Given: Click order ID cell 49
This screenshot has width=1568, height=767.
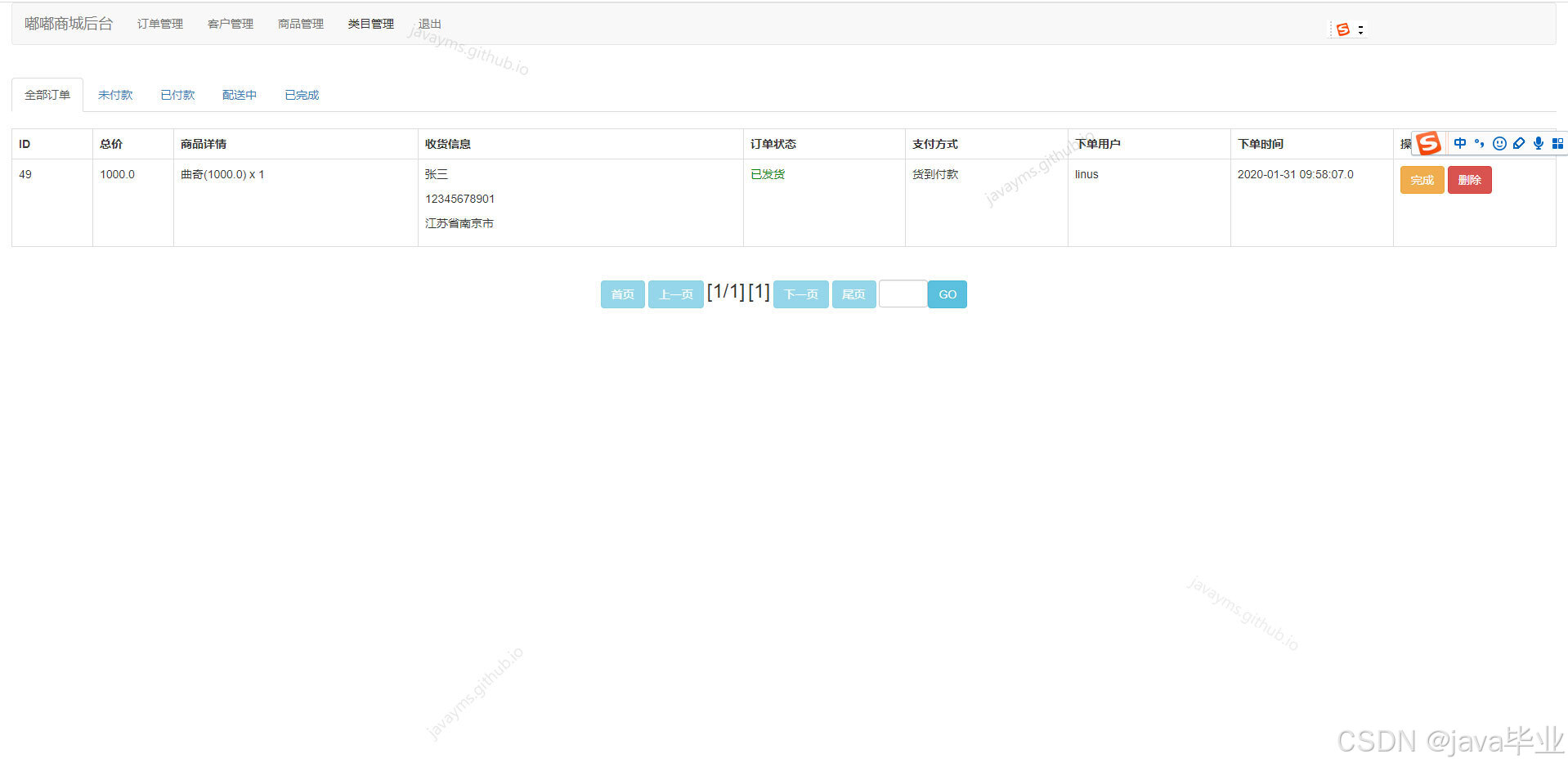Looking at the screenshot, I should tap(25, 174).
